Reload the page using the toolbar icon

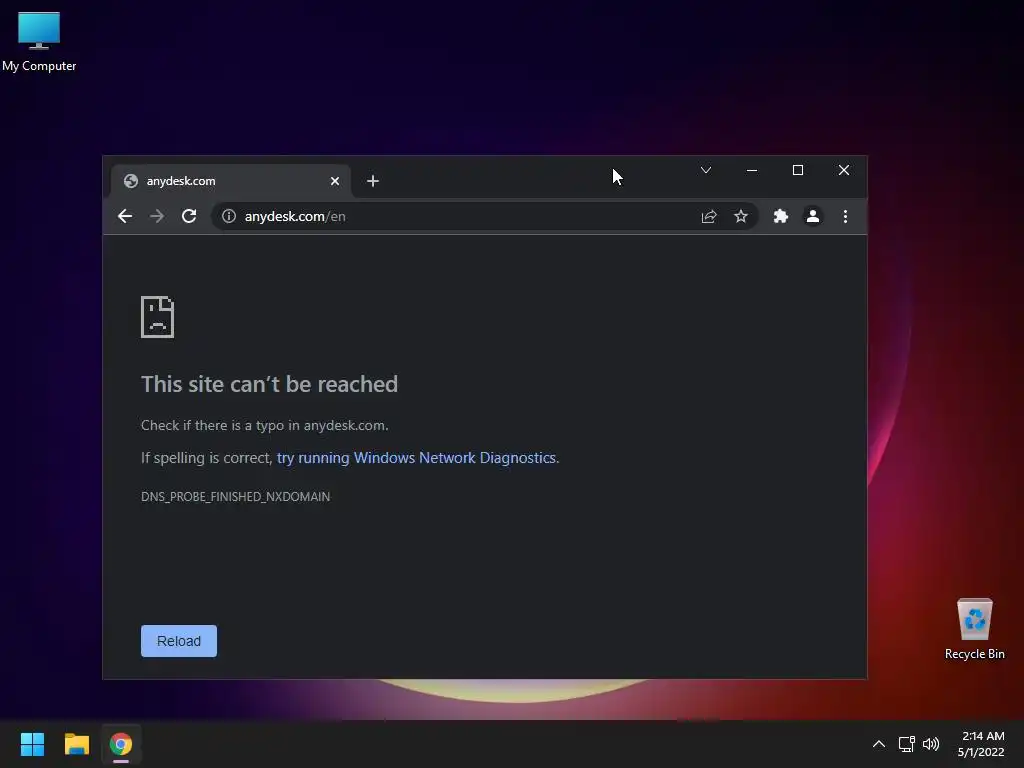[189, 216]
